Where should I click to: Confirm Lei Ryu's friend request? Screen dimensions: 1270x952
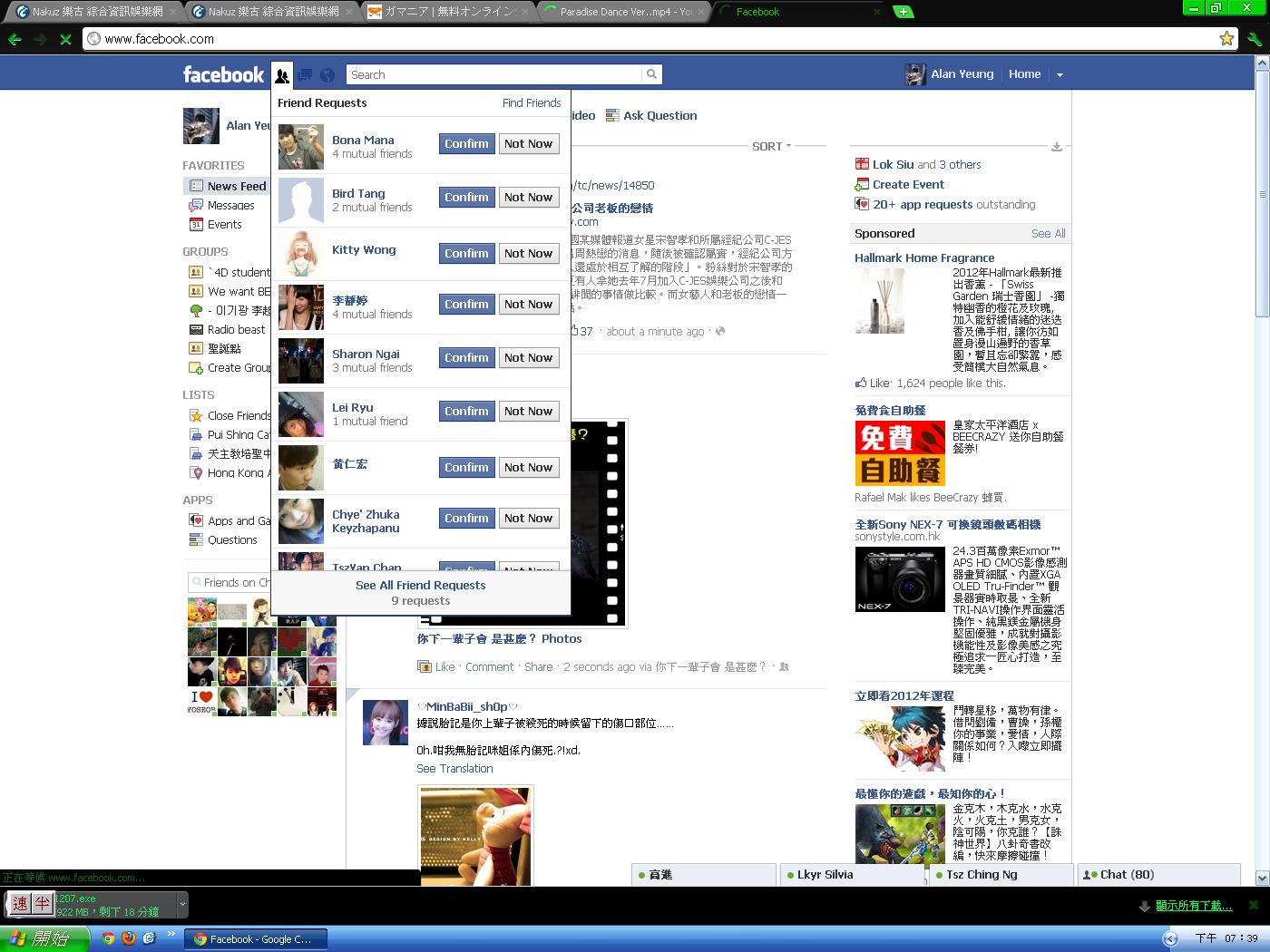tap(466, 411)
